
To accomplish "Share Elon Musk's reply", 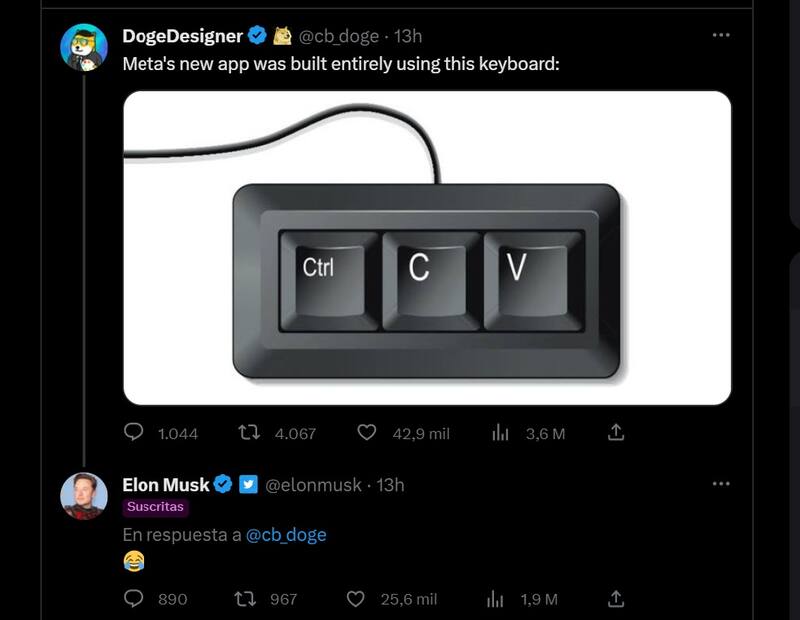I will tap(617, 598).
